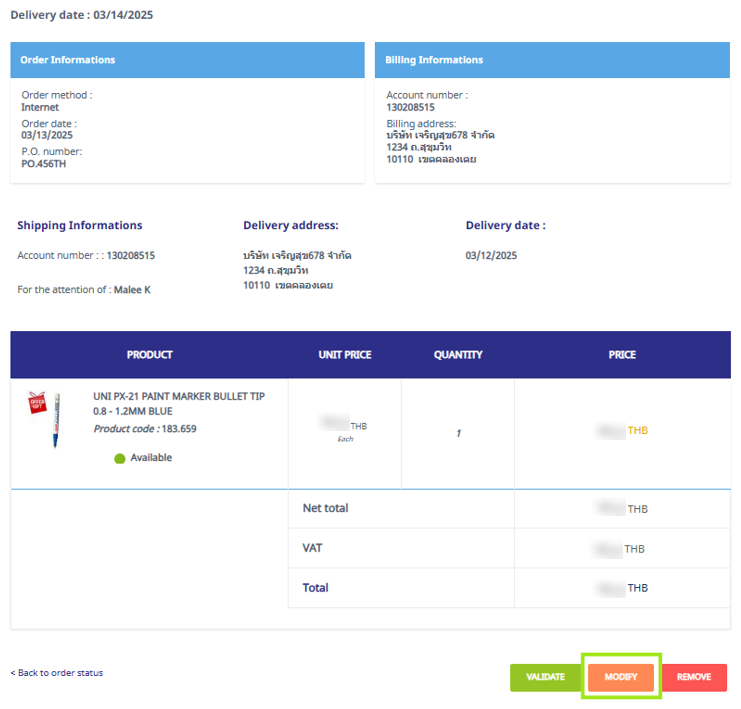Click the attention name Malee K

click(x=131, y=290)
